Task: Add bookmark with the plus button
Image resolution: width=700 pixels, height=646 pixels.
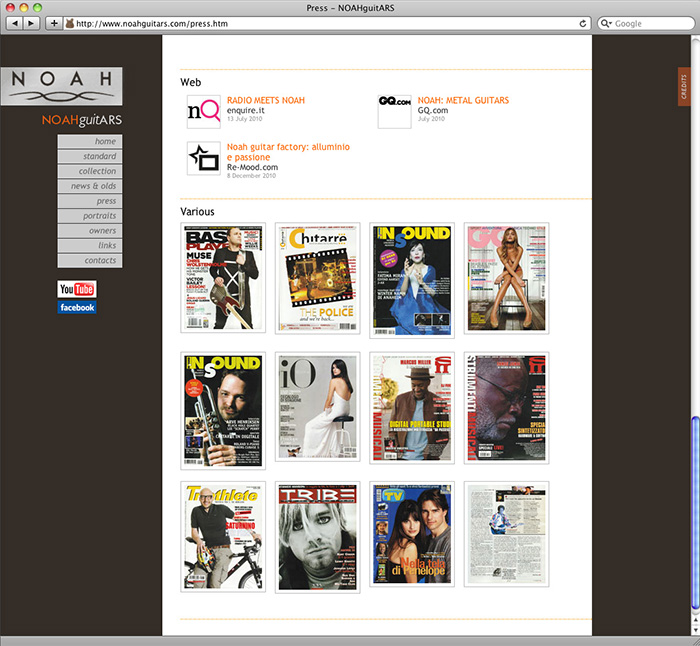Action: (54, 23)
